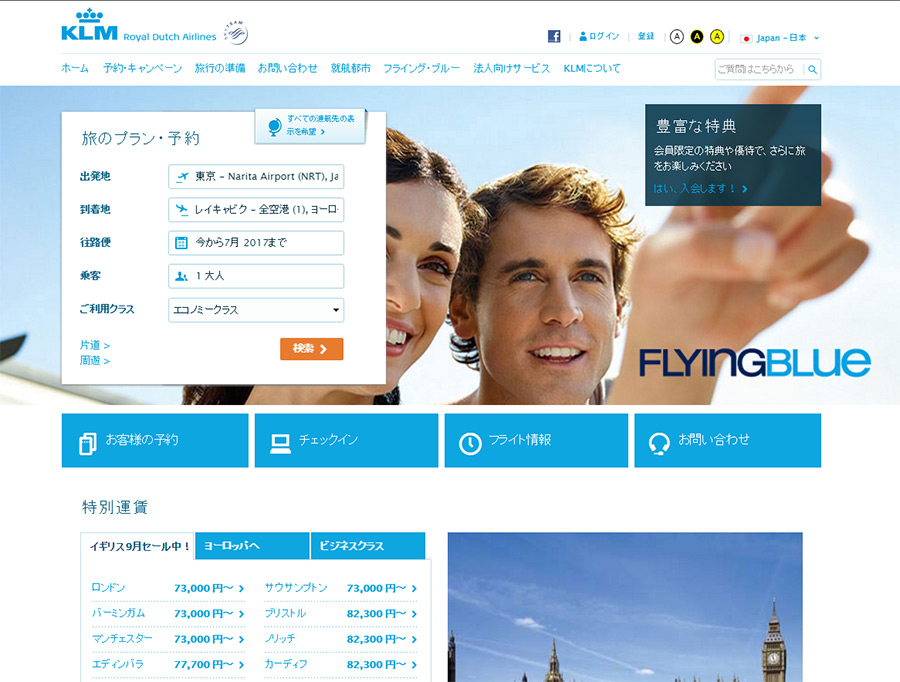Click the ログイン link
The height and width of the screenshot is (682, 900).
604,36
